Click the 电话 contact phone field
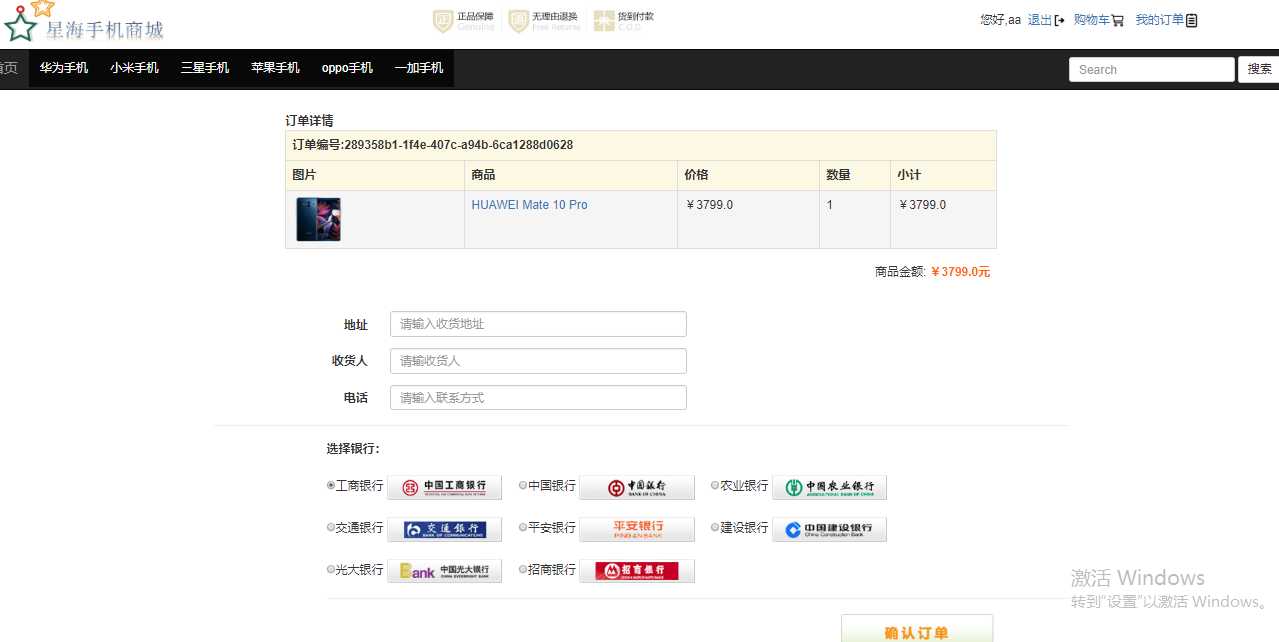This screenshot has width=1279, height=642. click(538, 397)
